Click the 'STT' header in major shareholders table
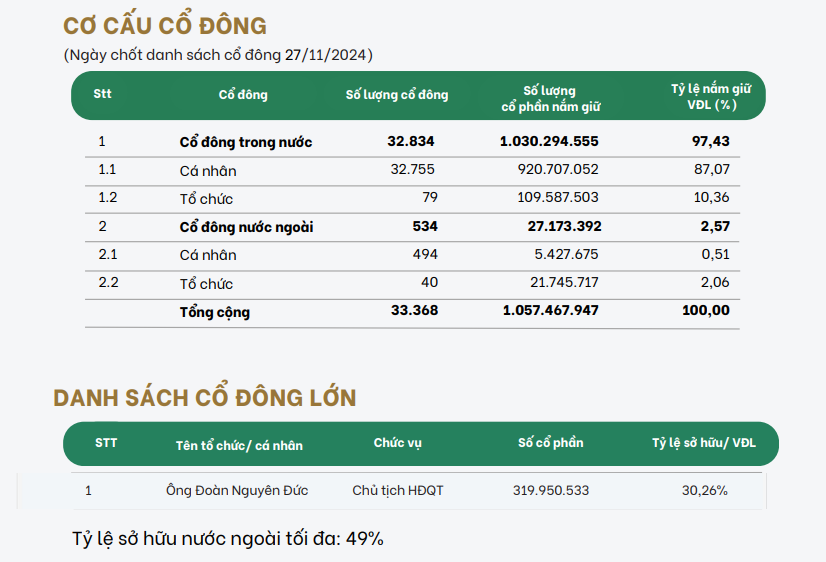 click(x=106, y=442)
